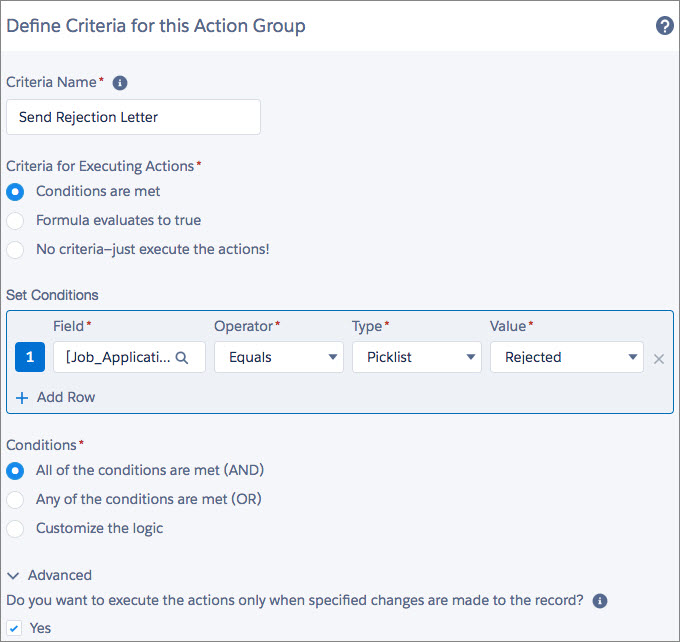The width and height of the screenshot is (680, 642).
Task: Click the Add Row link
Action: tap(65, 397)
